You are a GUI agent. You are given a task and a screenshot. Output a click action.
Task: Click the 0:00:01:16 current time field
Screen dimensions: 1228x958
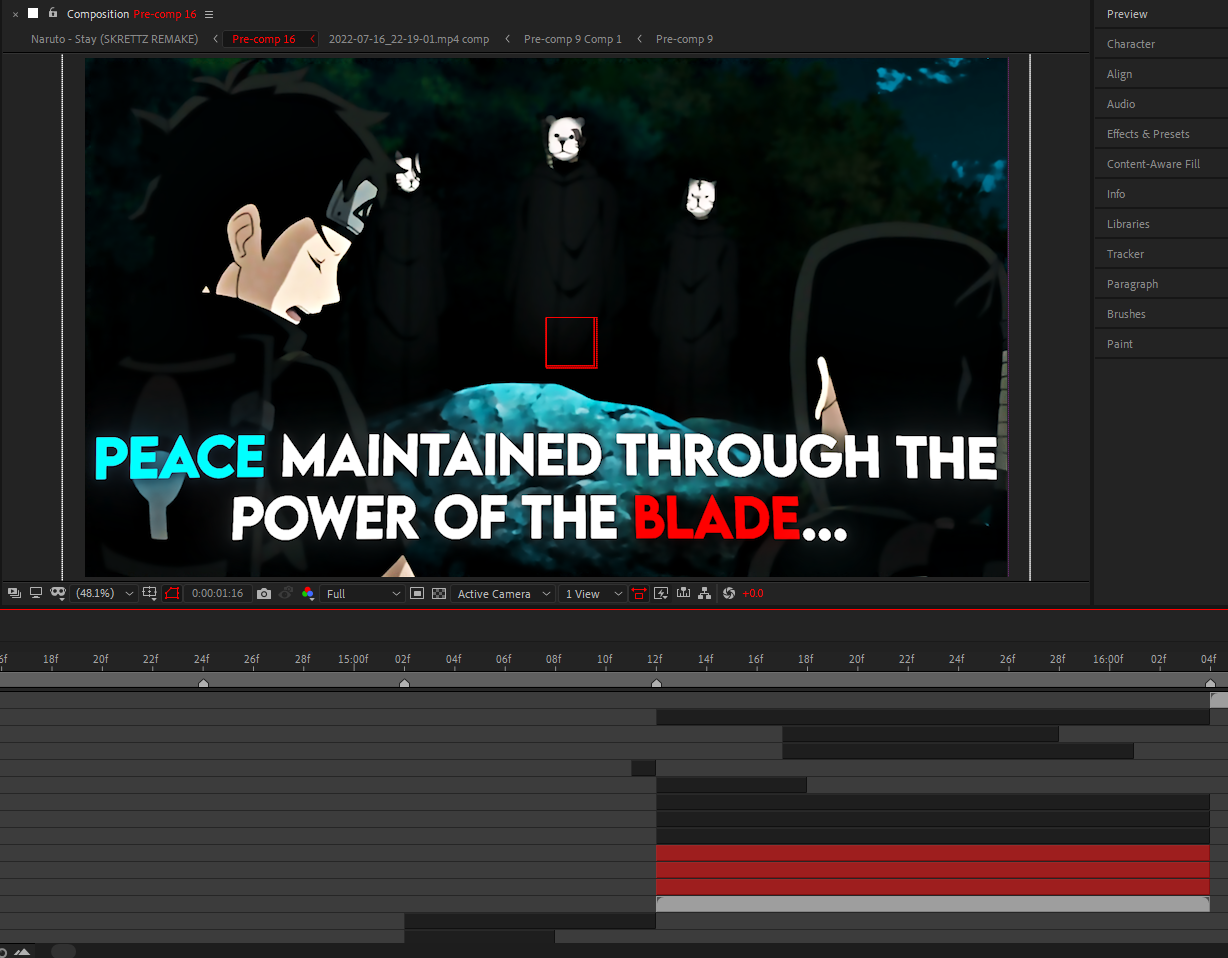click(x=218, y=594)
